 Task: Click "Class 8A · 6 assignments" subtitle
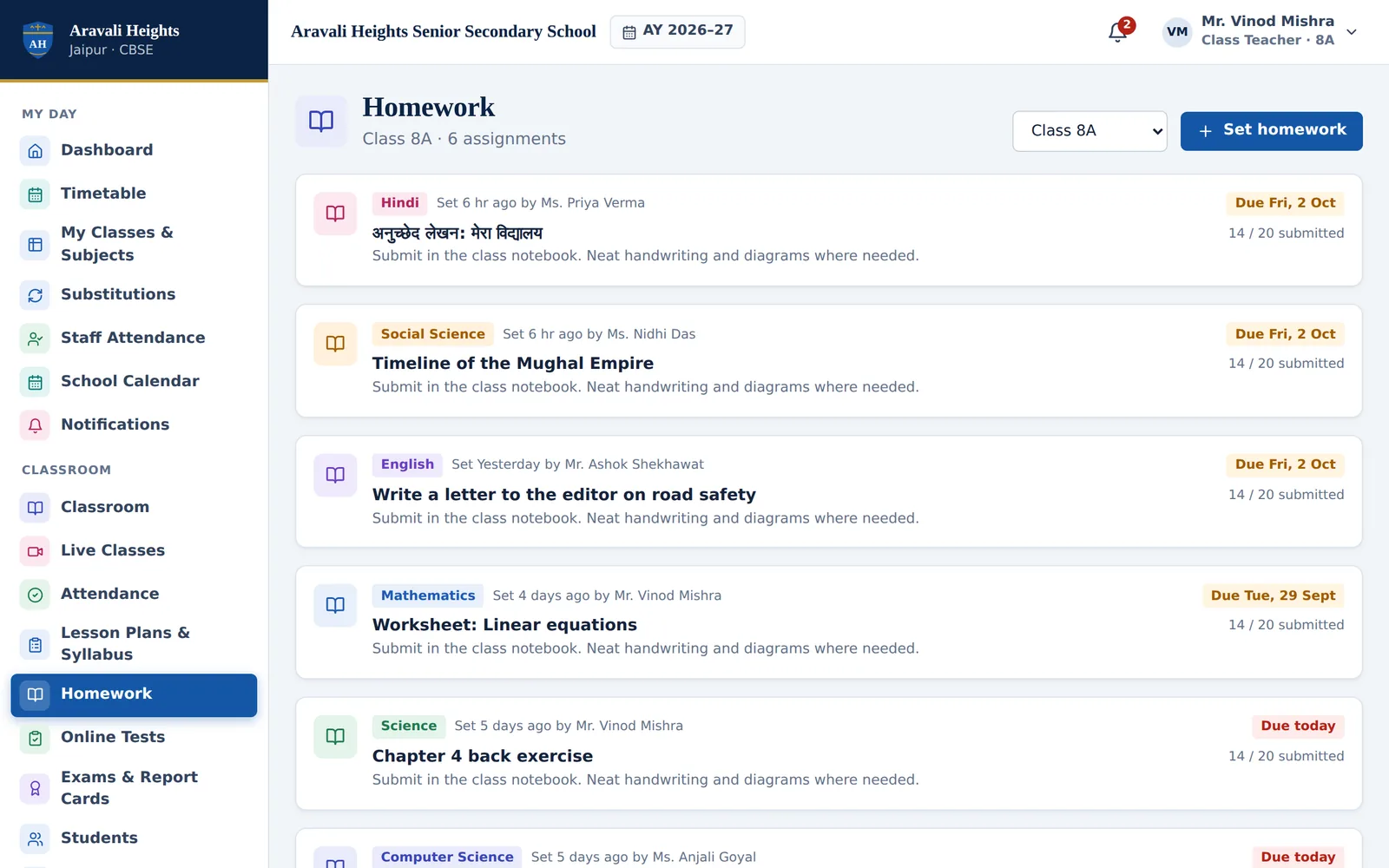pyautogui.click(x=464, y=139)
